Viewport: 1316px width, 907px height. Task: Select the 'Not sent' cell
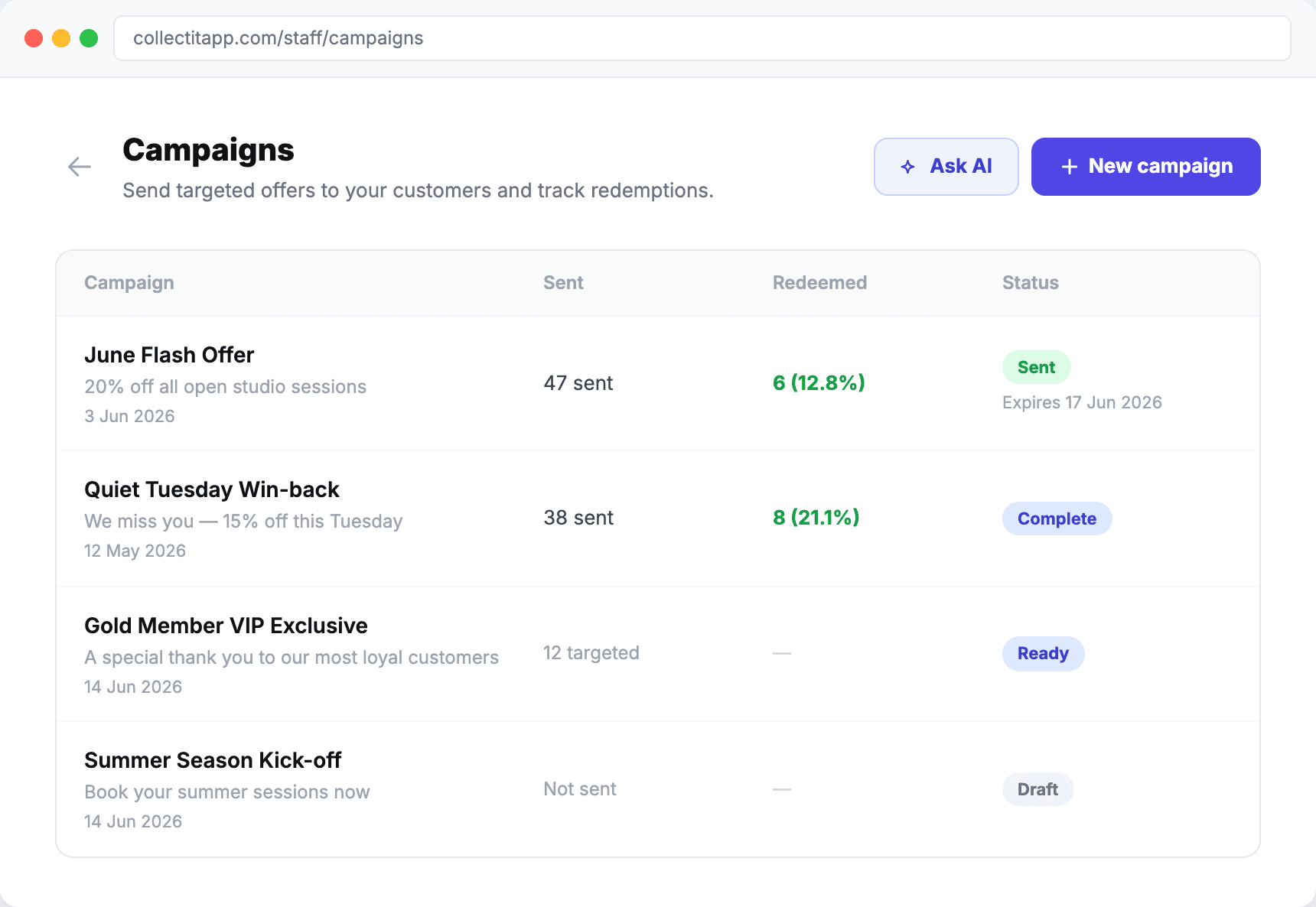tap(580, 789)
